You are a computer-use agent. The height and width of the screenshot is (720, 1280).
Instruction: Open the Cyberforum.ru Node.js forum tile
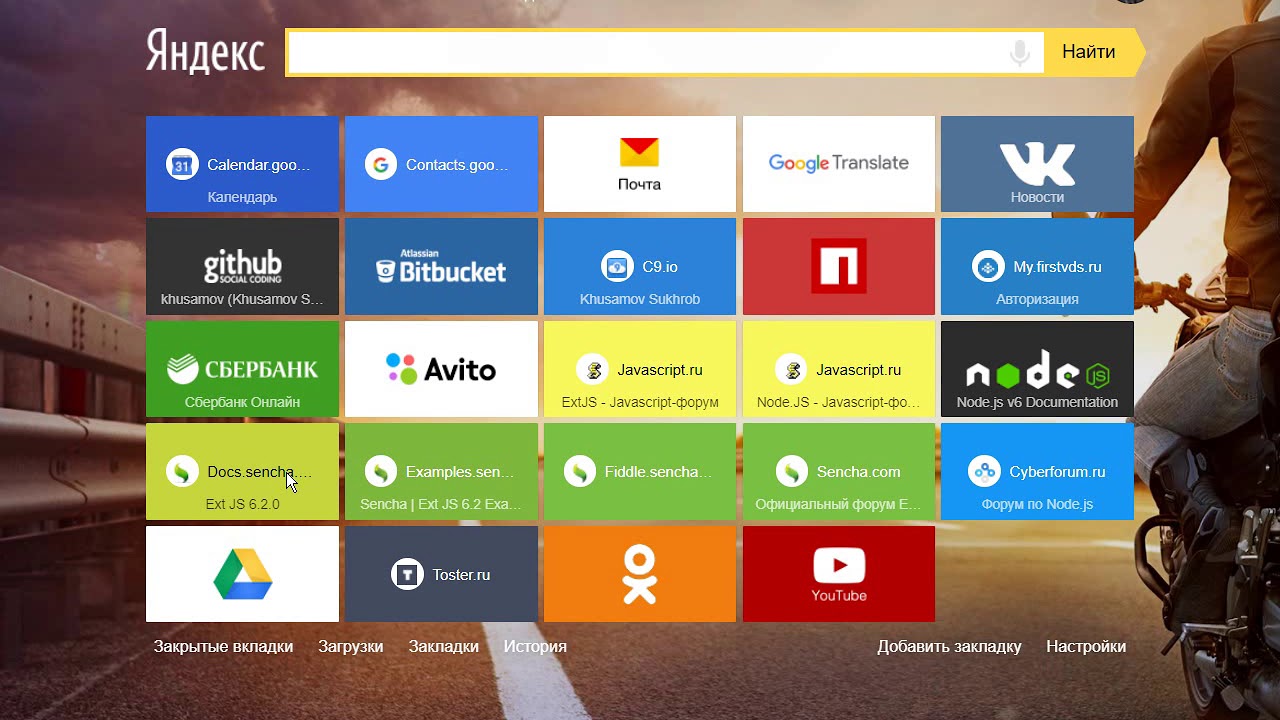pyautogui.click(x=1037, y=472)
